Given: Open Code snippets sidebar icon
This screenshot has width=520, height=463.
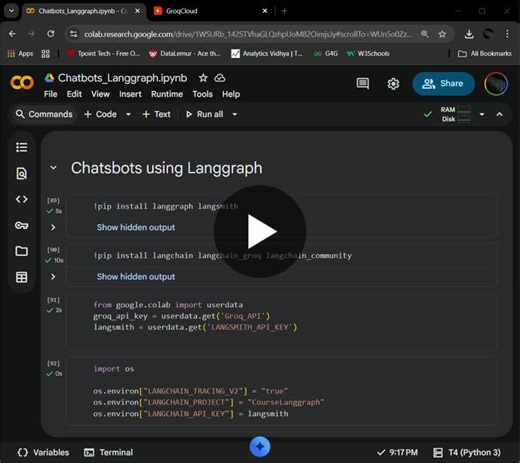Looking at the screenshot, I should (x=22, y=199).
